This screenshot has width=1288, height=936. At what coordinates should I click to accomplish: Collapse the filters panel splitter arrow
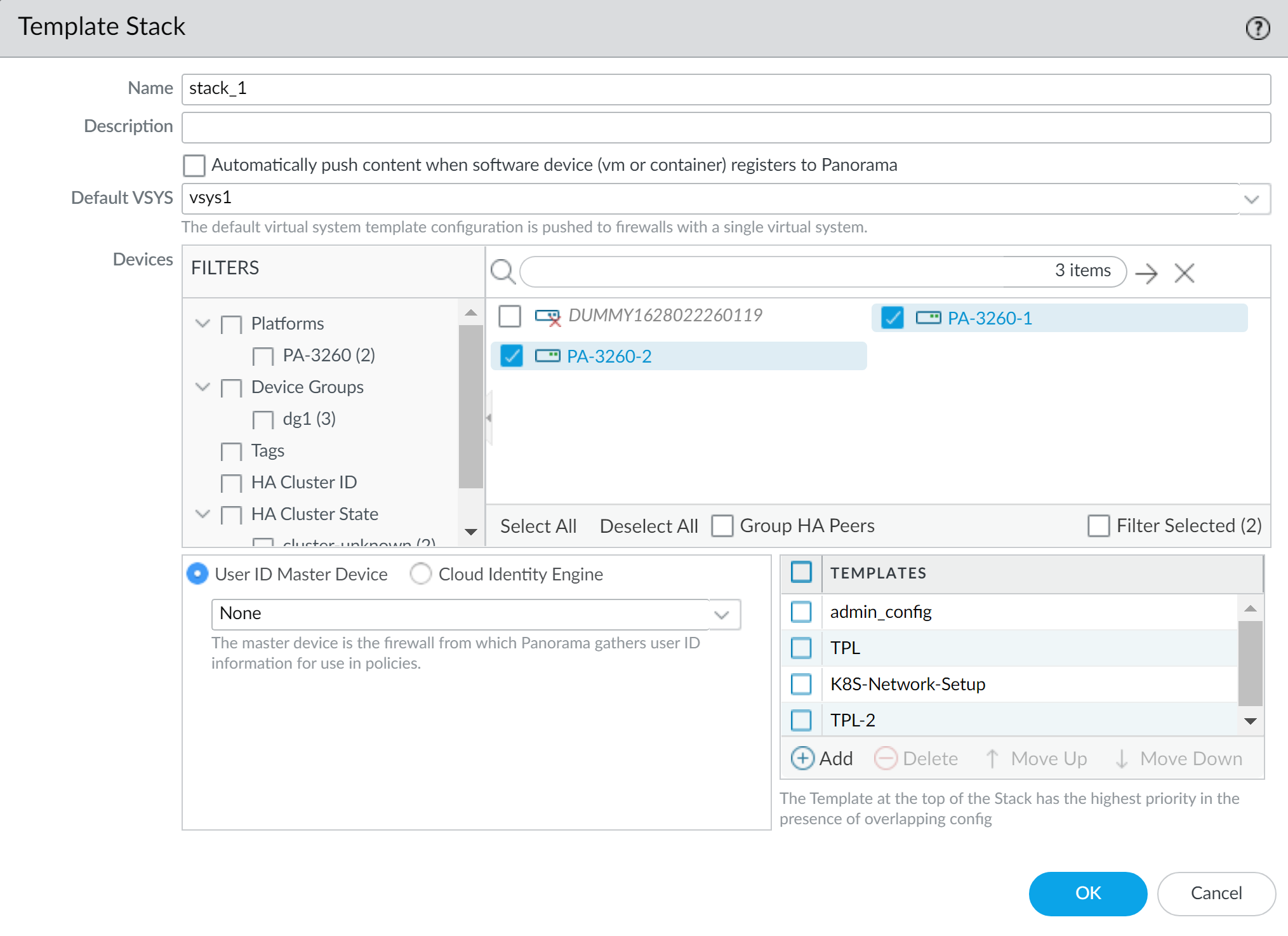488,418
